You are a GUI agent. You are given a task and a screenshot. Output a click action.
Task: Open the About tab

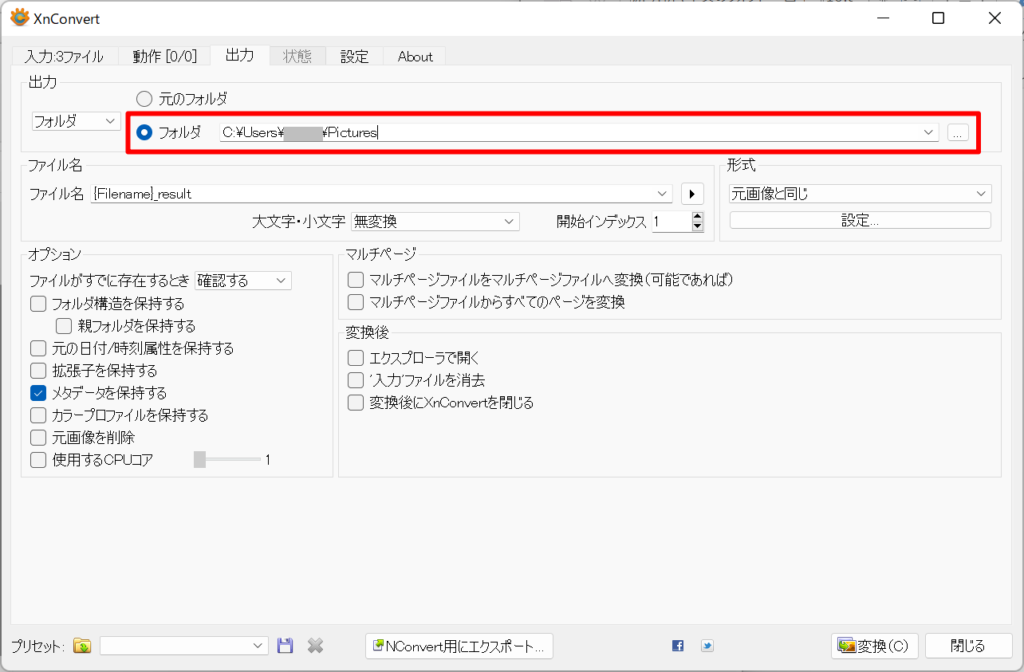(x=414, y=56)
